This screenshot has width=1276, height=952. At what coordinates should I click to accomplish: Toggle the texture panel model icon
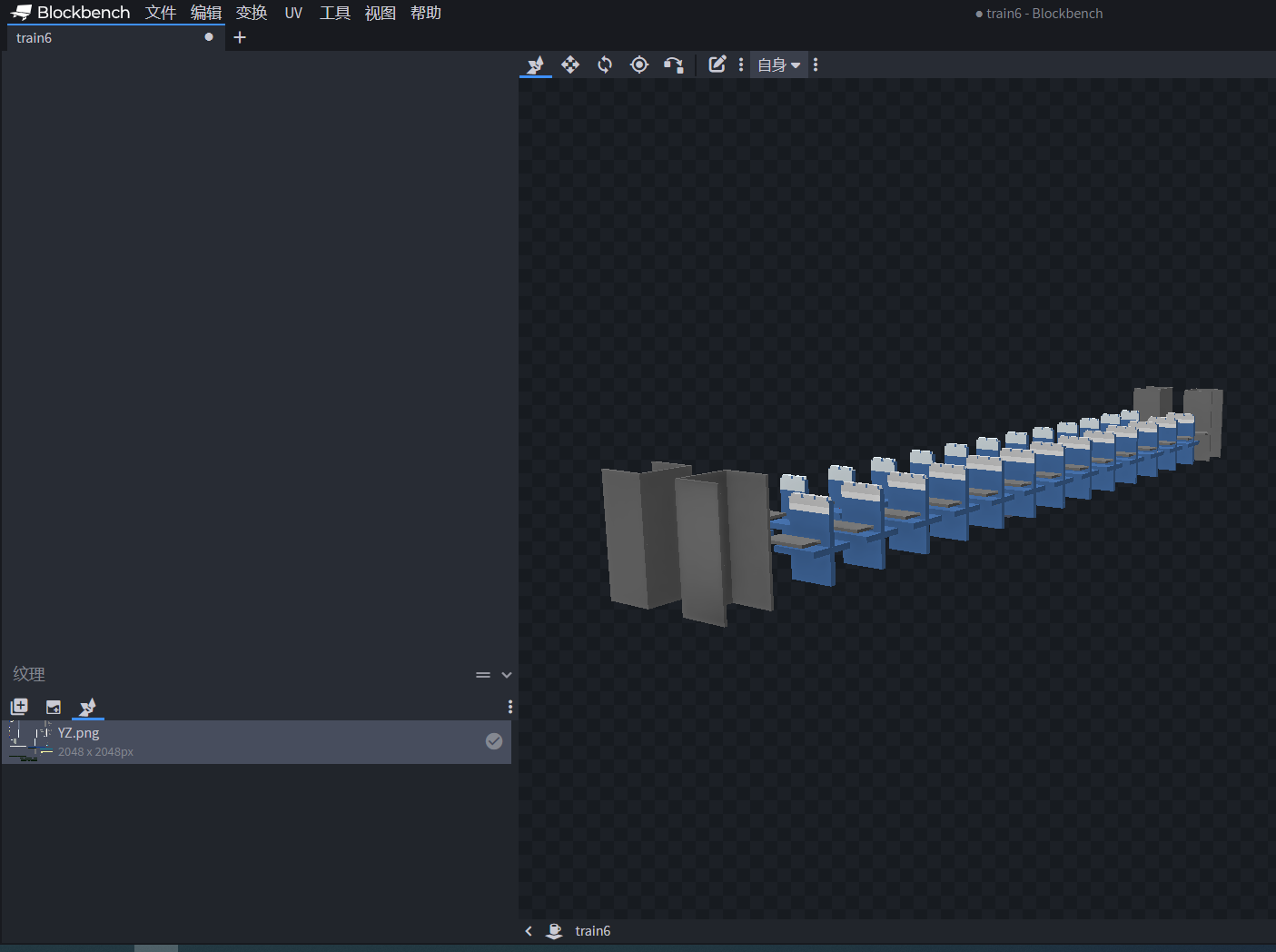pos(88,707)
